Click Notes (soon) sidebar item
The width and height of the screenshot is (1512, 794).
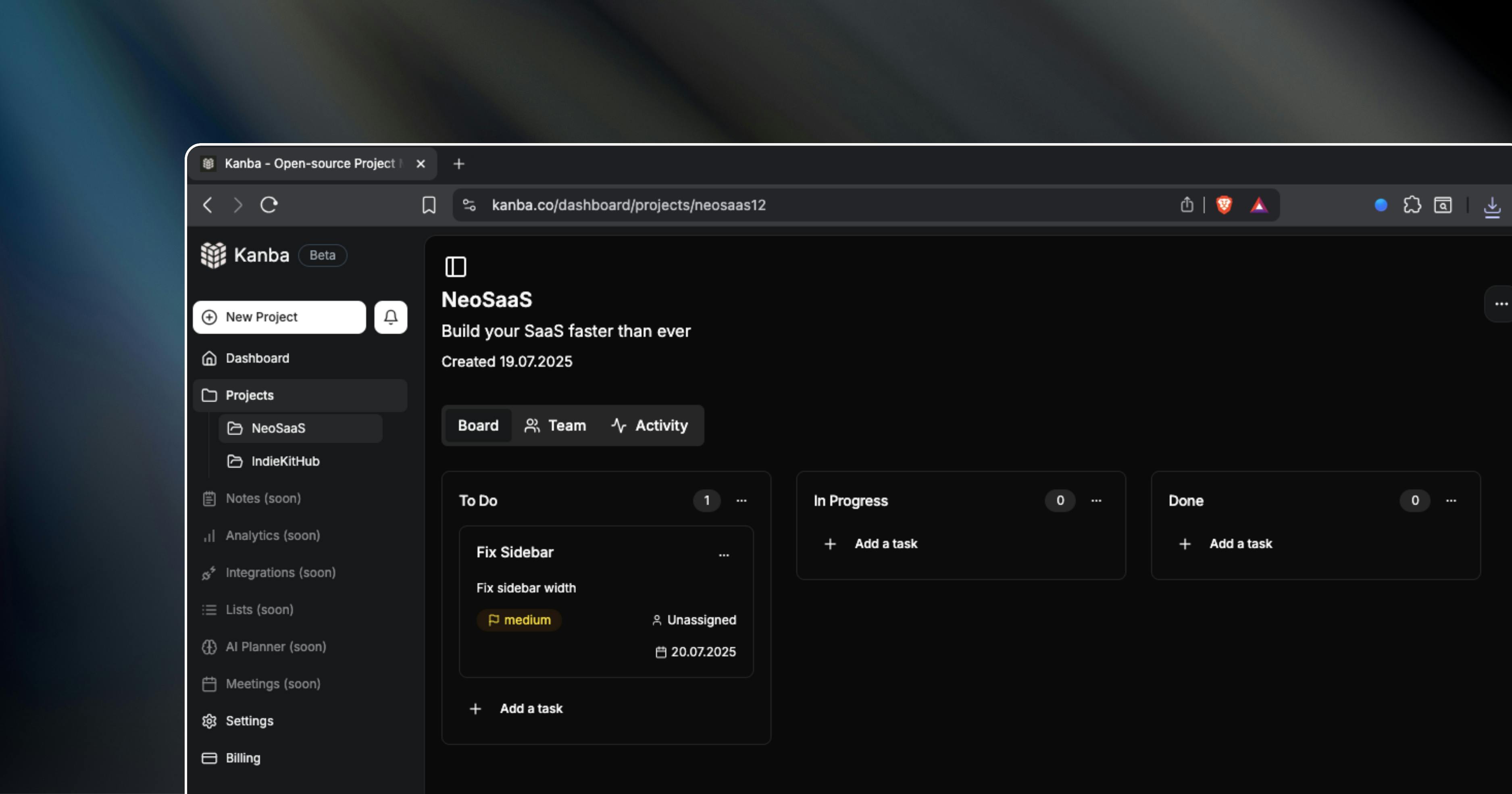tap(300, 498)
